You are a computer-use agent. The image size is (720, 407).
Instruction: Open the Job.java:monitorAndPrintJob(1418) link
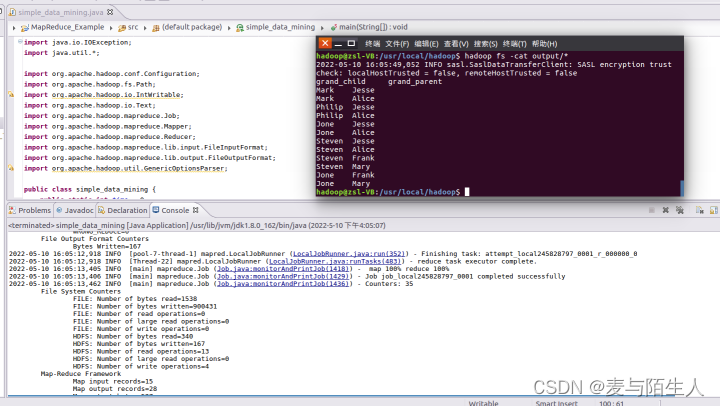(x=282, y=269)
